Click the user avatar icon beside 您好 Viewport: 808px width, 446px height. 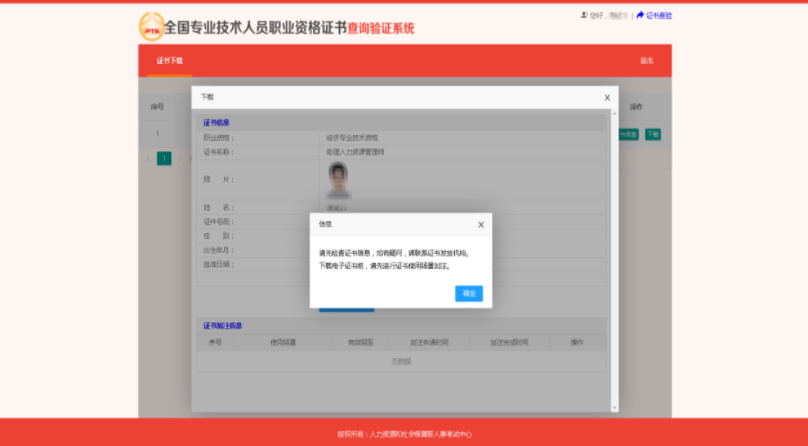point(584,15)
